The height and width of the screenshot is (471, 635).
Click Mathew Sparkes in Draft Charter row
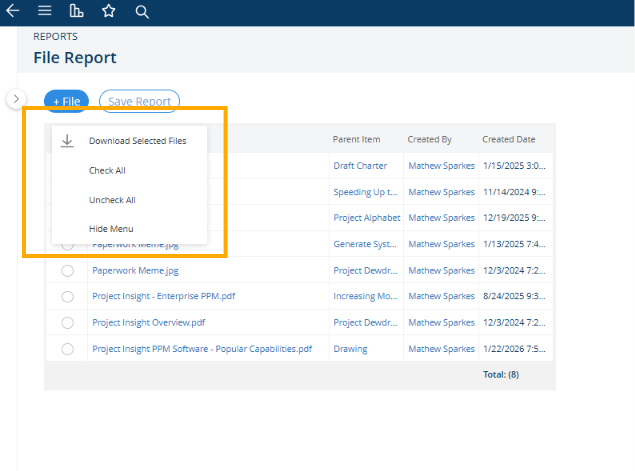441,166
